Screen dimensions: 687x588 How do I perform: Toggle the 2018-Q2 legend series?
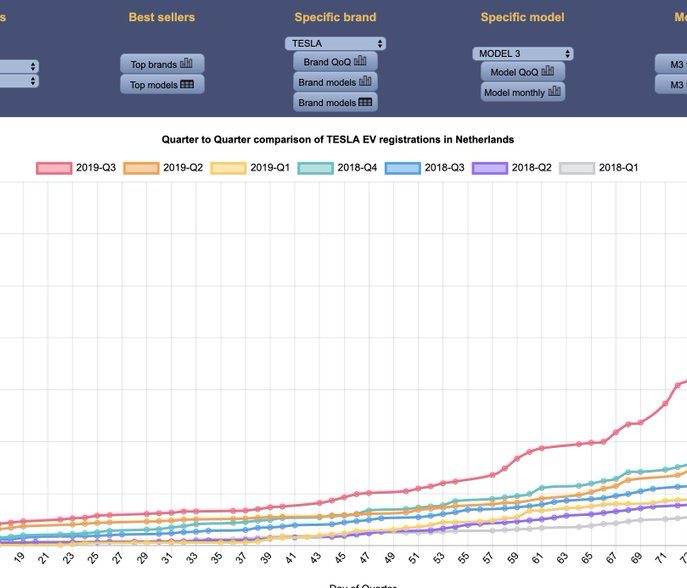(x=512, y=168)
